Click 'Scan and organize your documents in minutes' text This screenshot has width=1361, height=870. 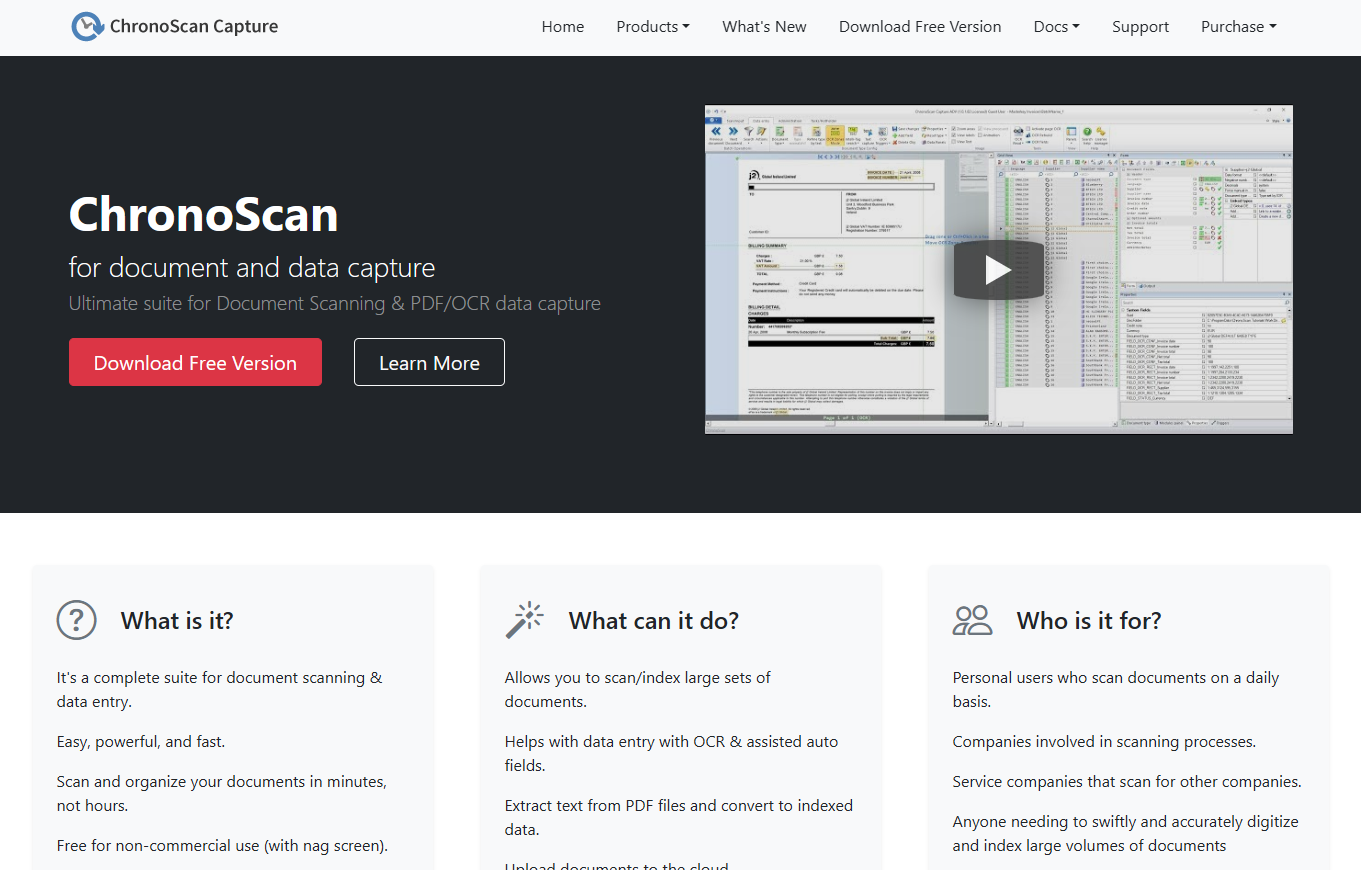pyautogui.click(x=222, y=794)
